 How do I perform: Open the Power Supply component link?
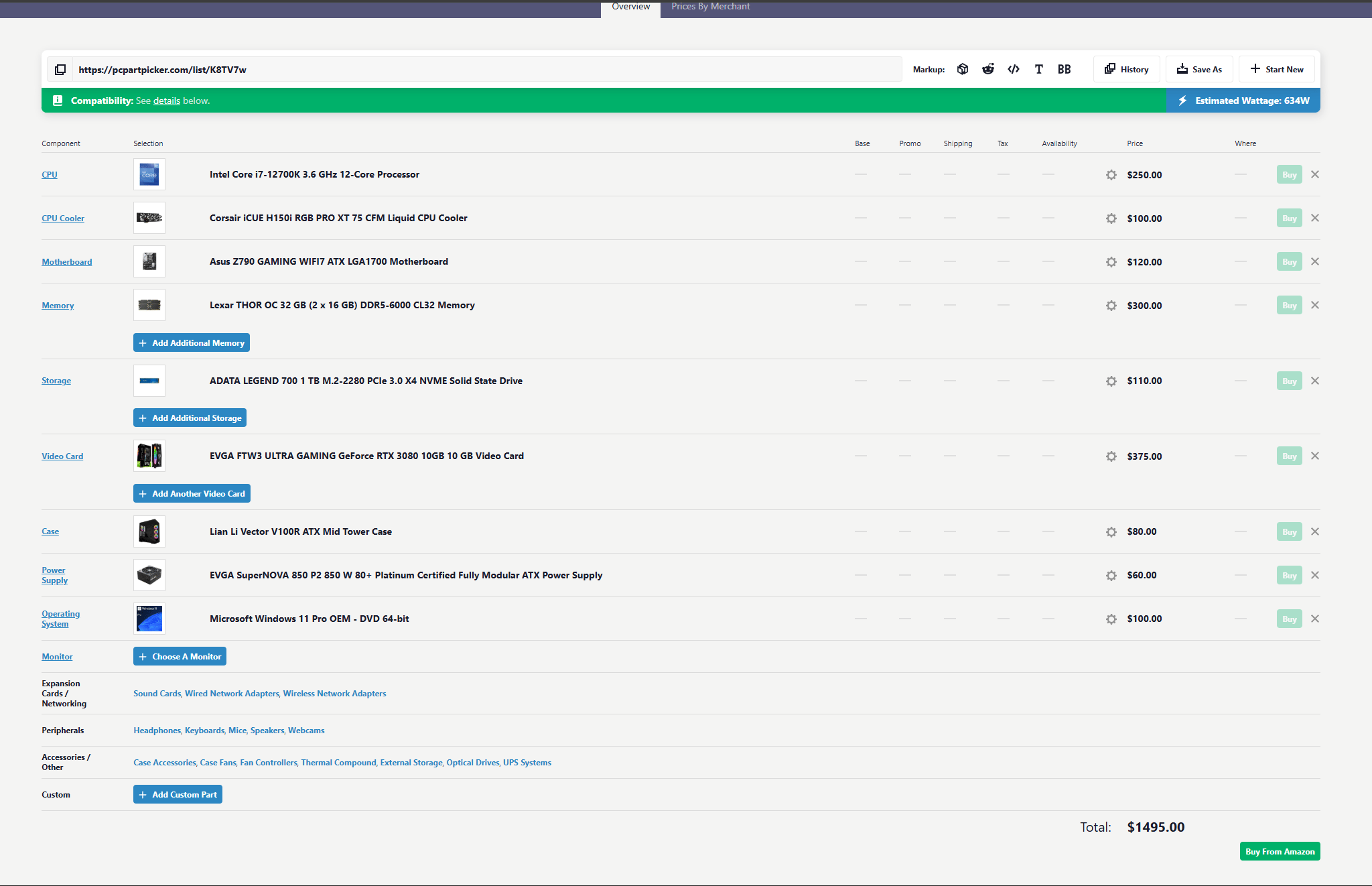(55, 575)
